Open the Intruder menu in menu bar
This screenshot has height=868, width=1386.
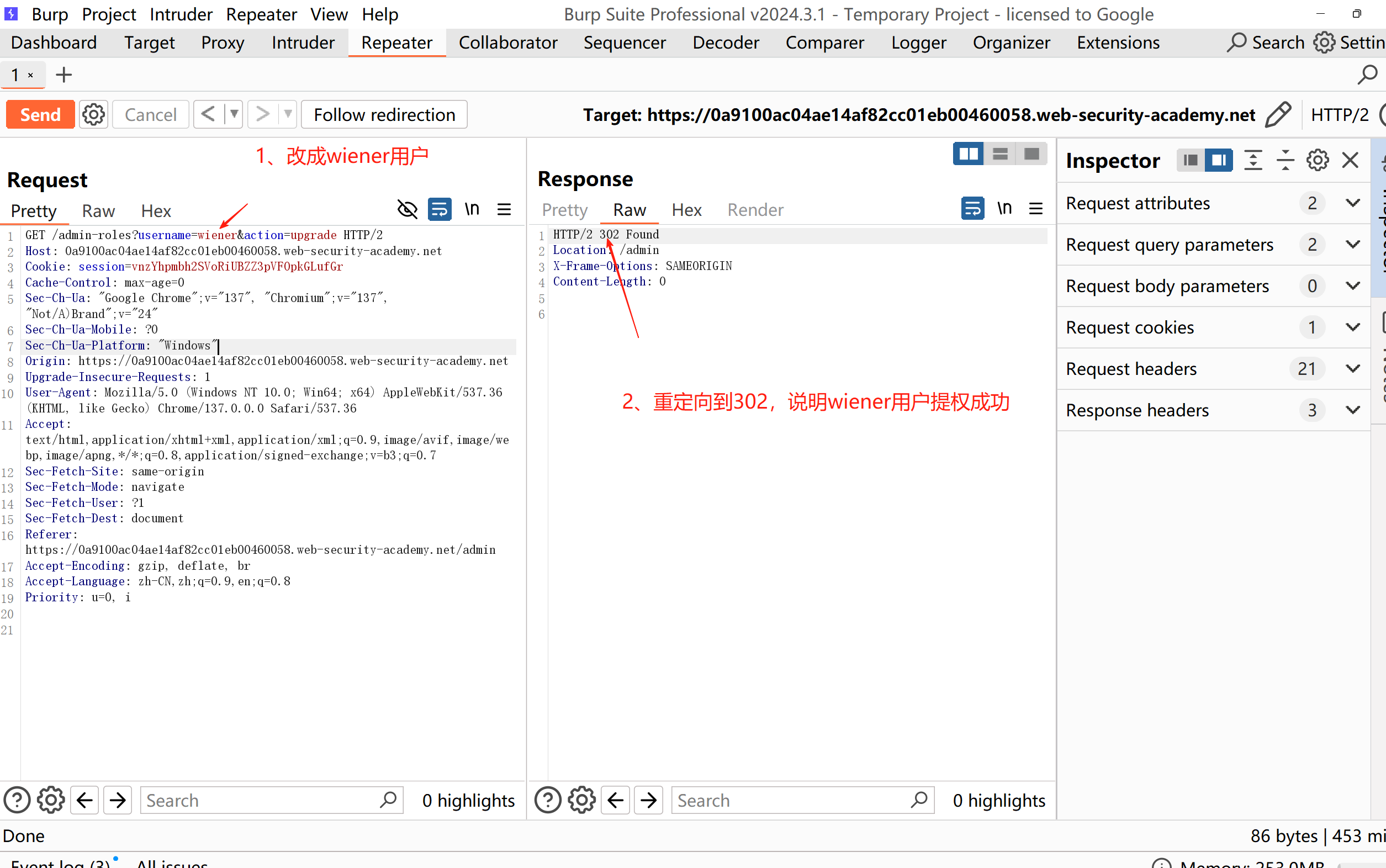pos(181,14)
